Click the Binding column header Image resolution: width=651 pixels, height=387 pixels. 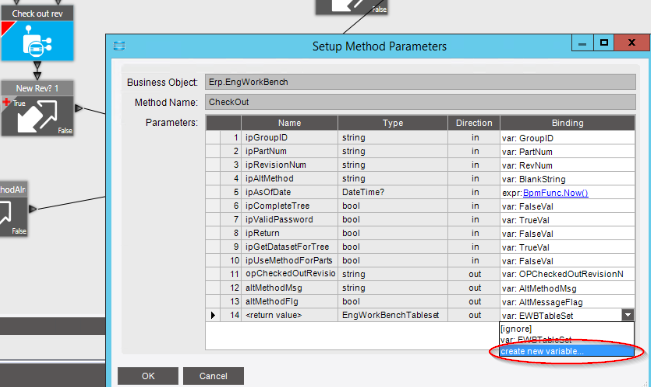[568, 123]
